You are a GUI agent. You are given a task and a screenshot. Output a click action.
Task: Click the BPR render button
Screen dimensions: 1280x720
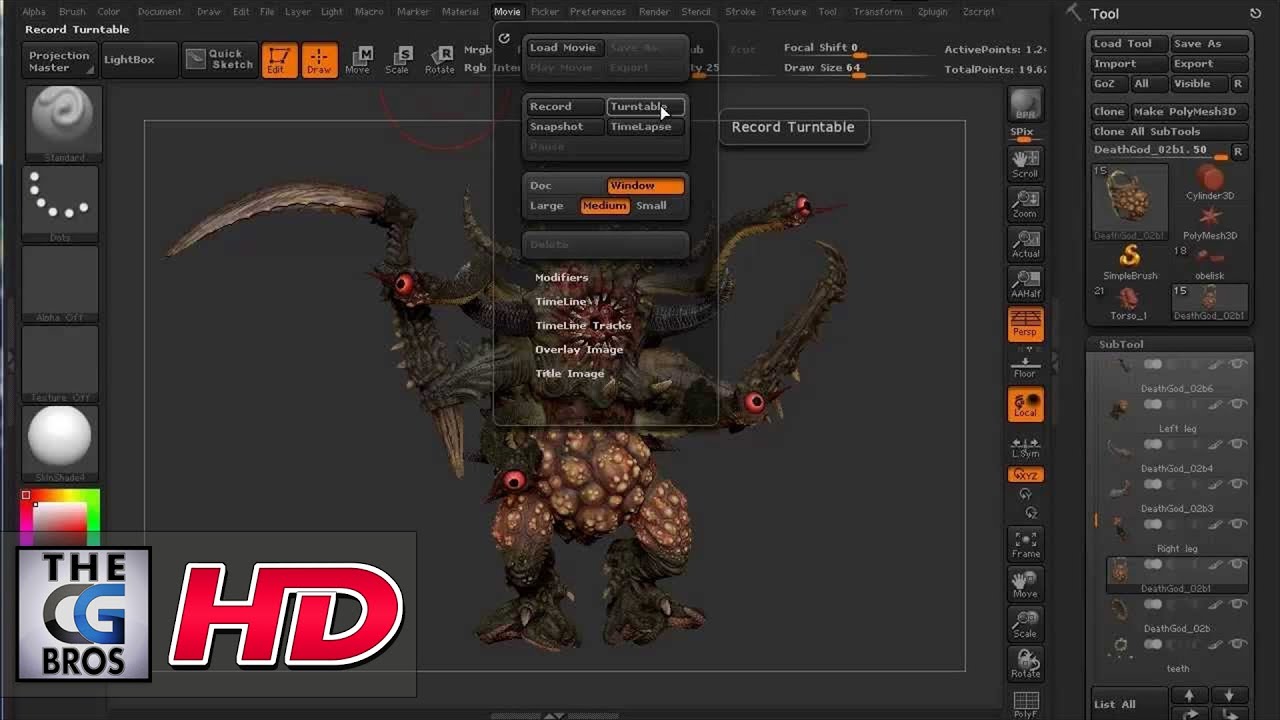coord(1025,104)
